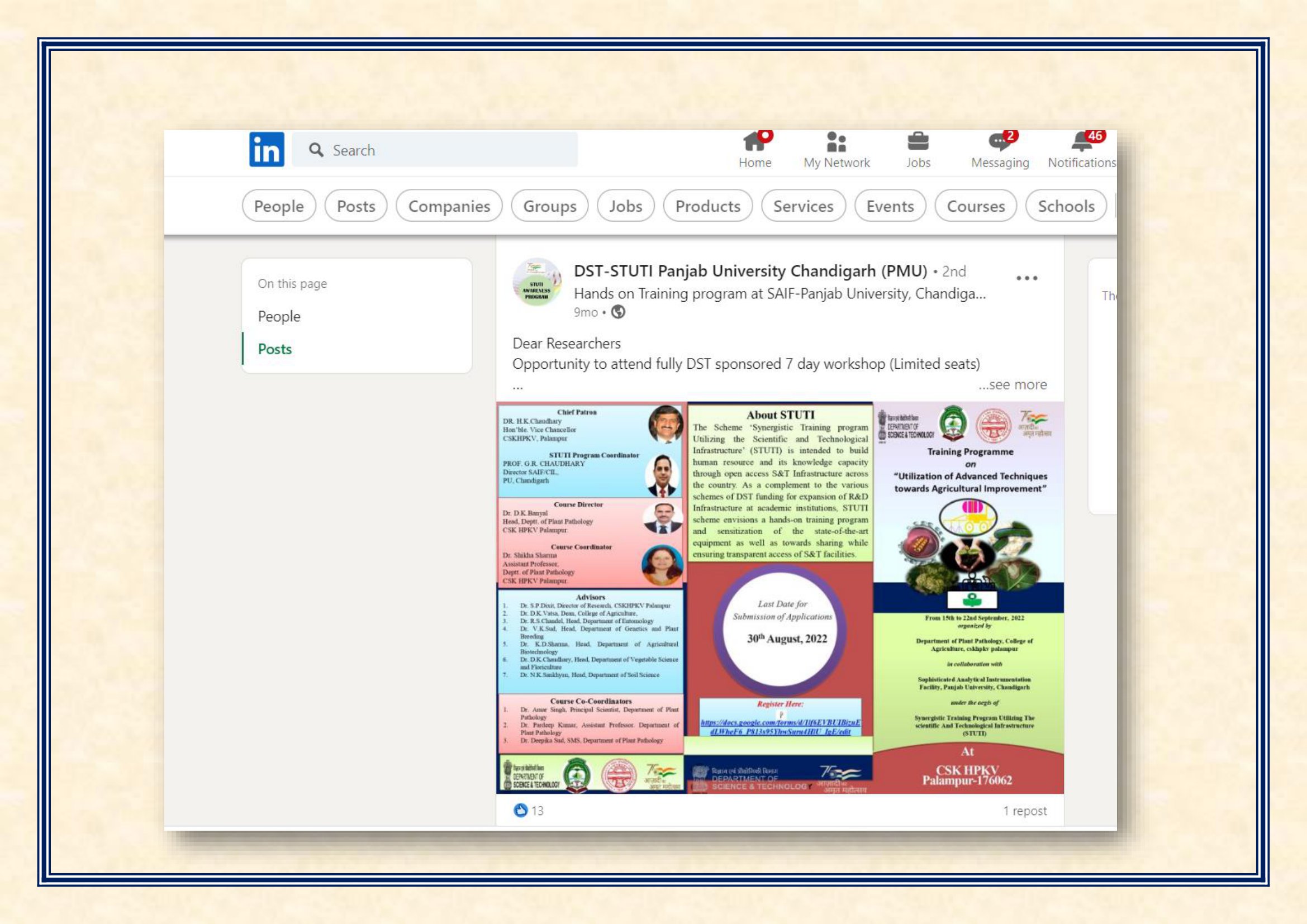Click the globe visibility icon on post
Viewport: 1307px width, 924px height.
tap(617, 312)
